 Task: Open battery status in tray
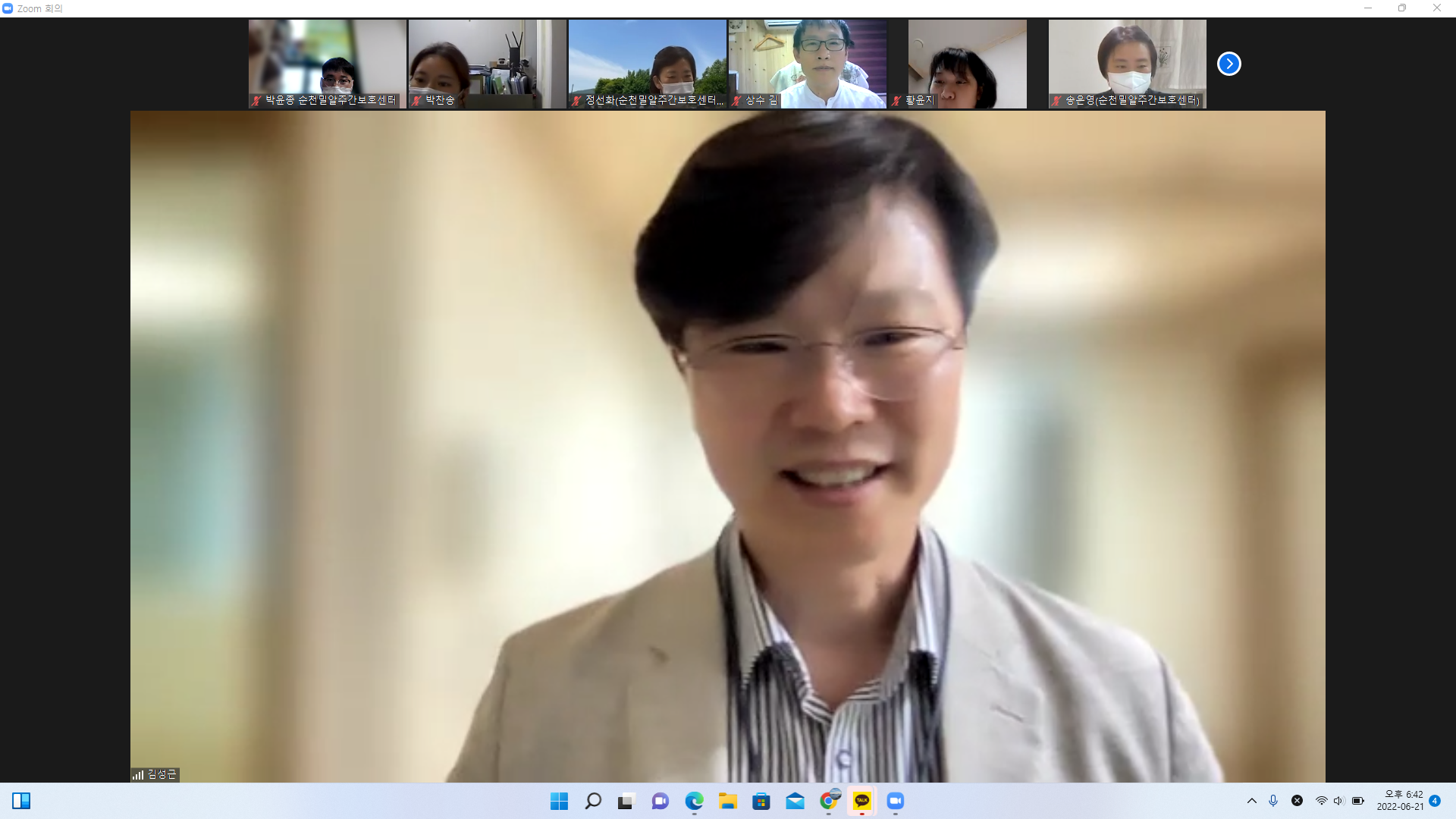(x=1357, y=801)
